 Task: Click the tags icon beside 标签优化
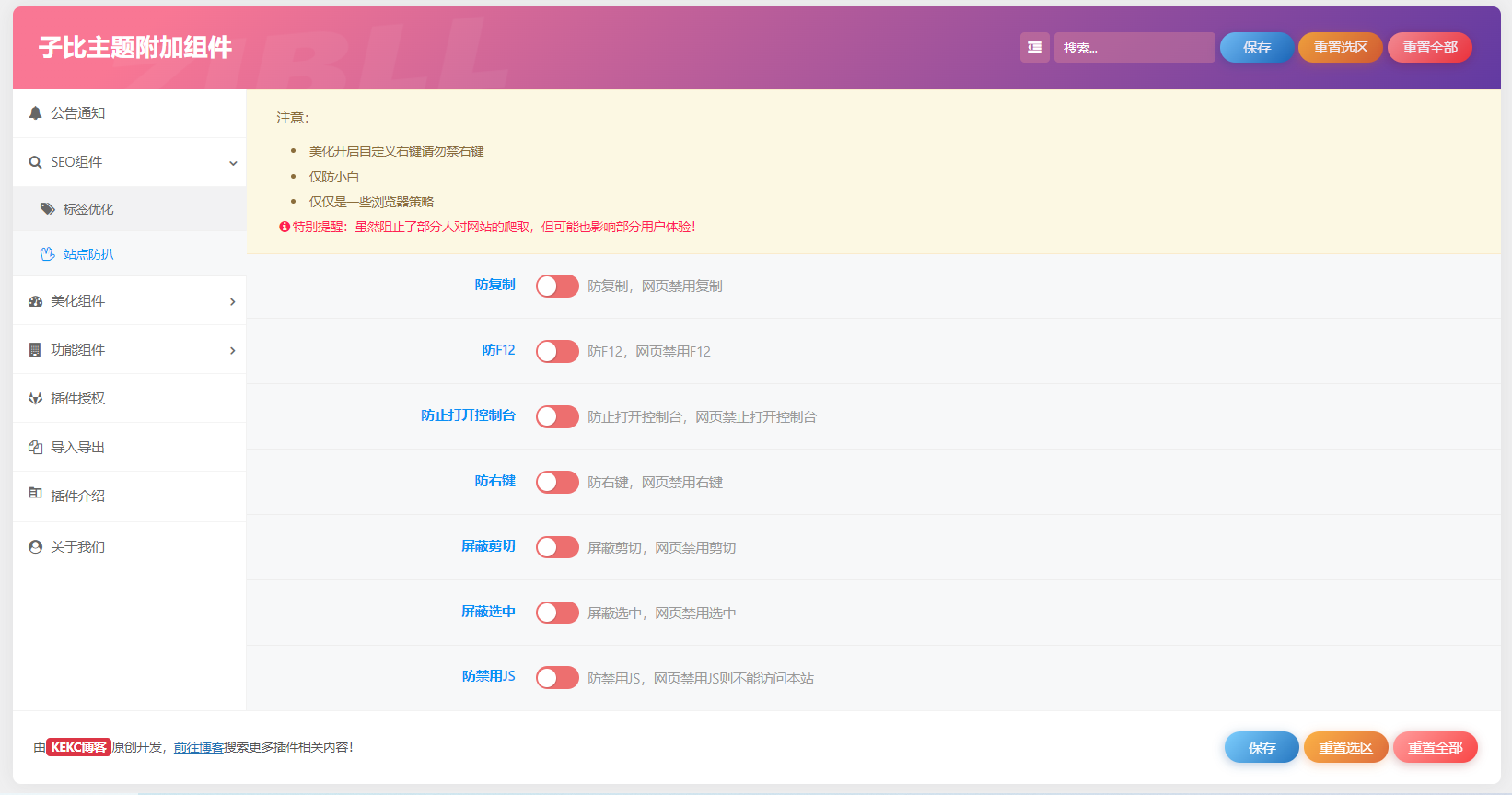click(48, 209)
